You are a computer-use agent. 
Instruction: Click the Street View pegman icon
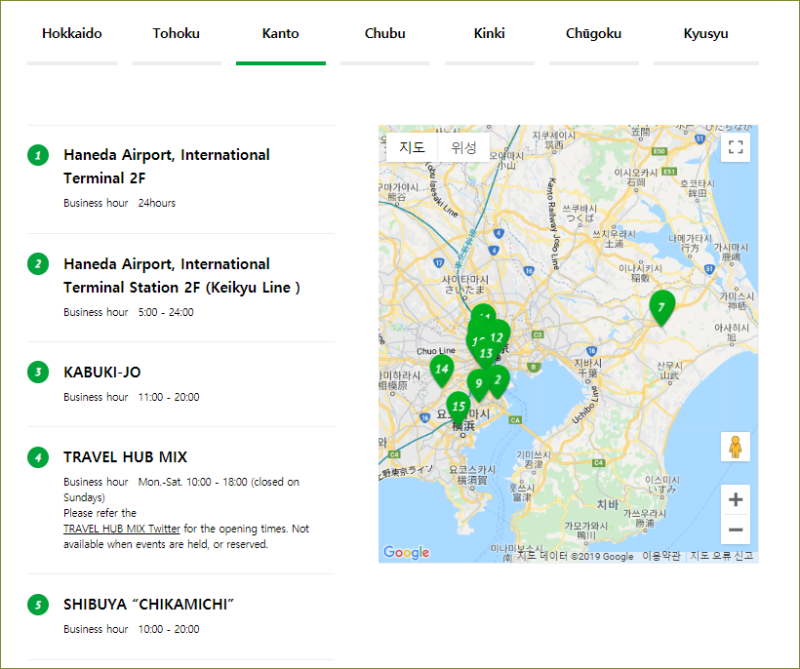click(735, 447)
